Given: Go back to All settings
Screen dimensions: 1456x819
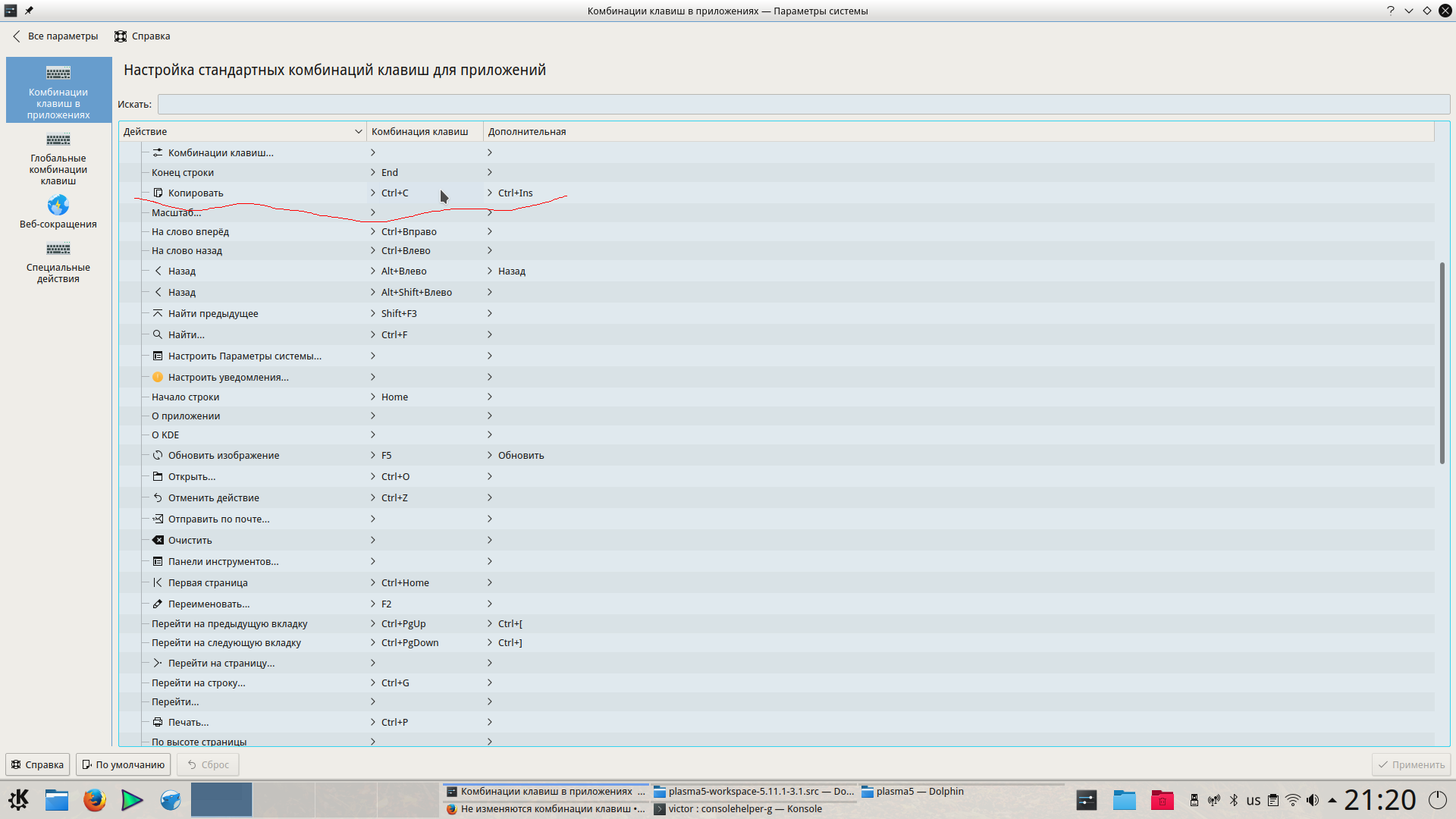Looking at the screenshot, I should (55, 36).
